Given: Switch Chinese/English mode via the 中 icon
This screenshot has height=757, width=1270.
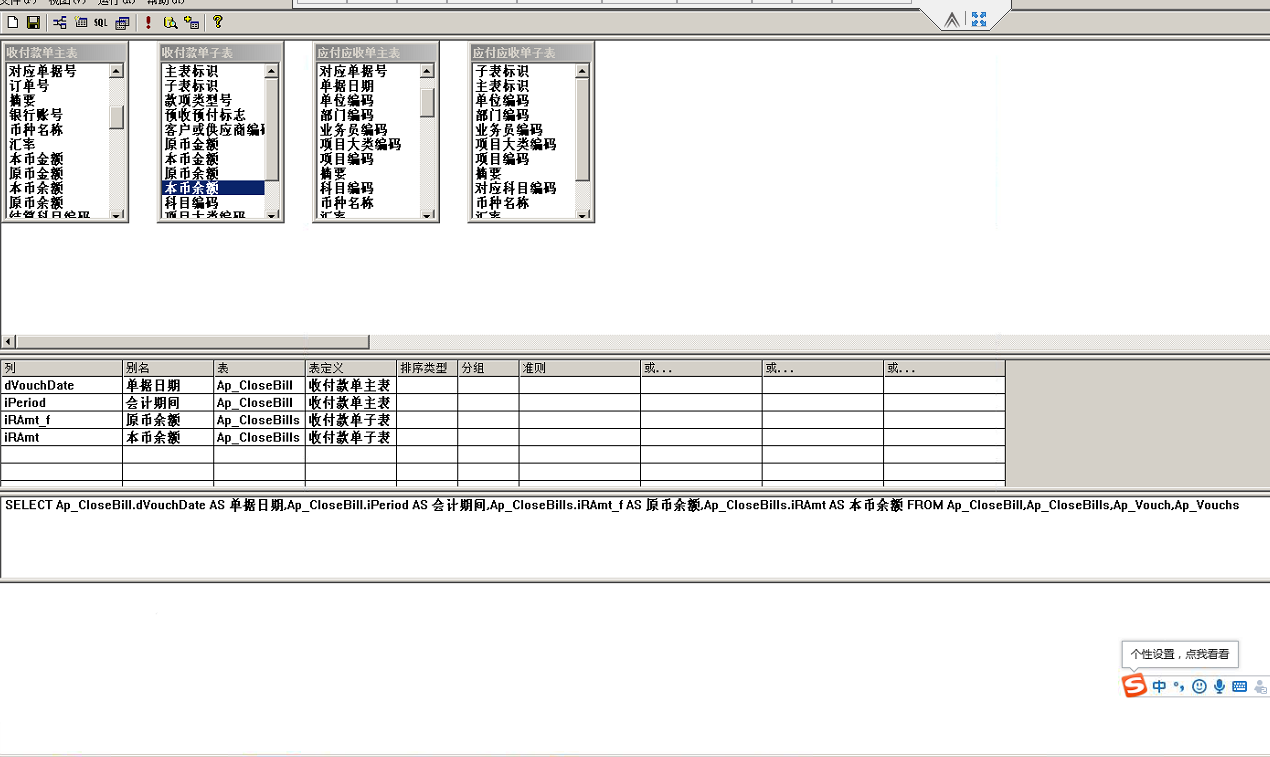Looking at the screenshot, I should [1159, 687].
